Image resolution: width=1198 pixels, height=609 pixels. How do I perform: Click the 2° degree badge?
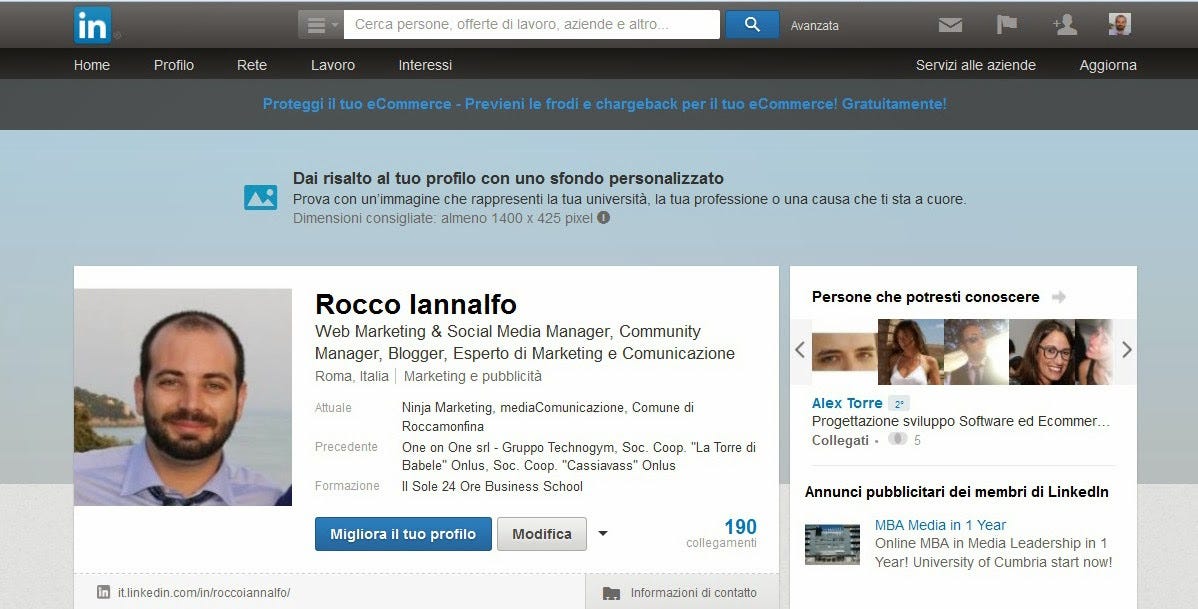[x=899, y=403]
